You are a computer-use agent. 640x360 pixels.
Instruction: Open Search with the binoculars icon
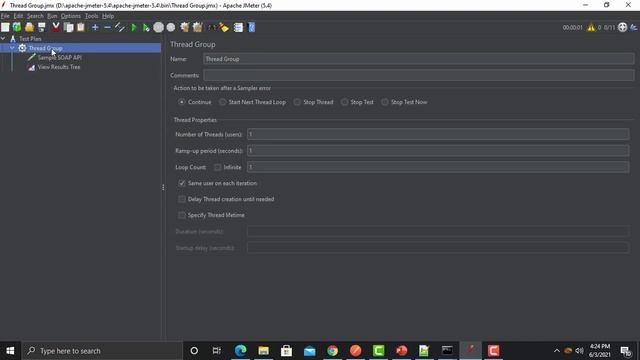point(212,27)
